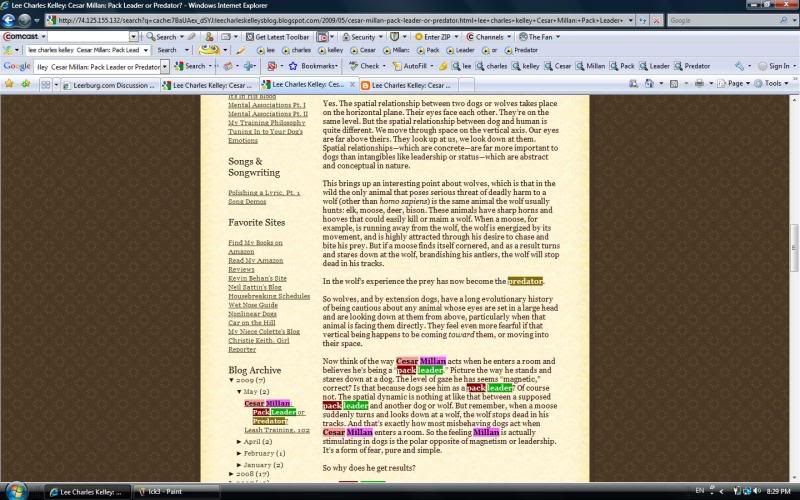The image size is (800, 500).
Task: Open the Page menu in command bar
Action: [x=734, y=83]
